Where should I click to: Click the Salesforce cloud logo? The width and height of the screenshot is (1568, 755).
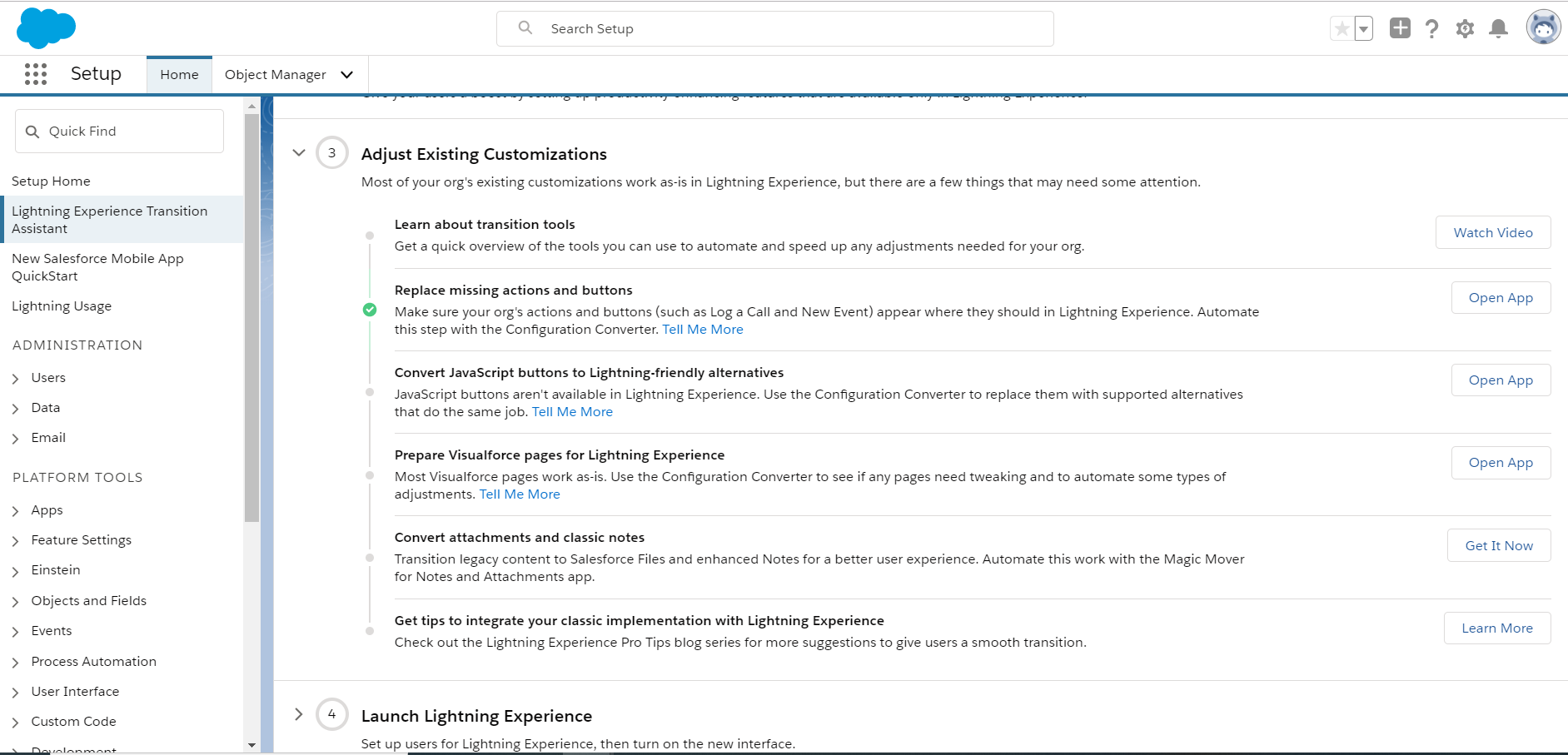click(x=46, y=27)
